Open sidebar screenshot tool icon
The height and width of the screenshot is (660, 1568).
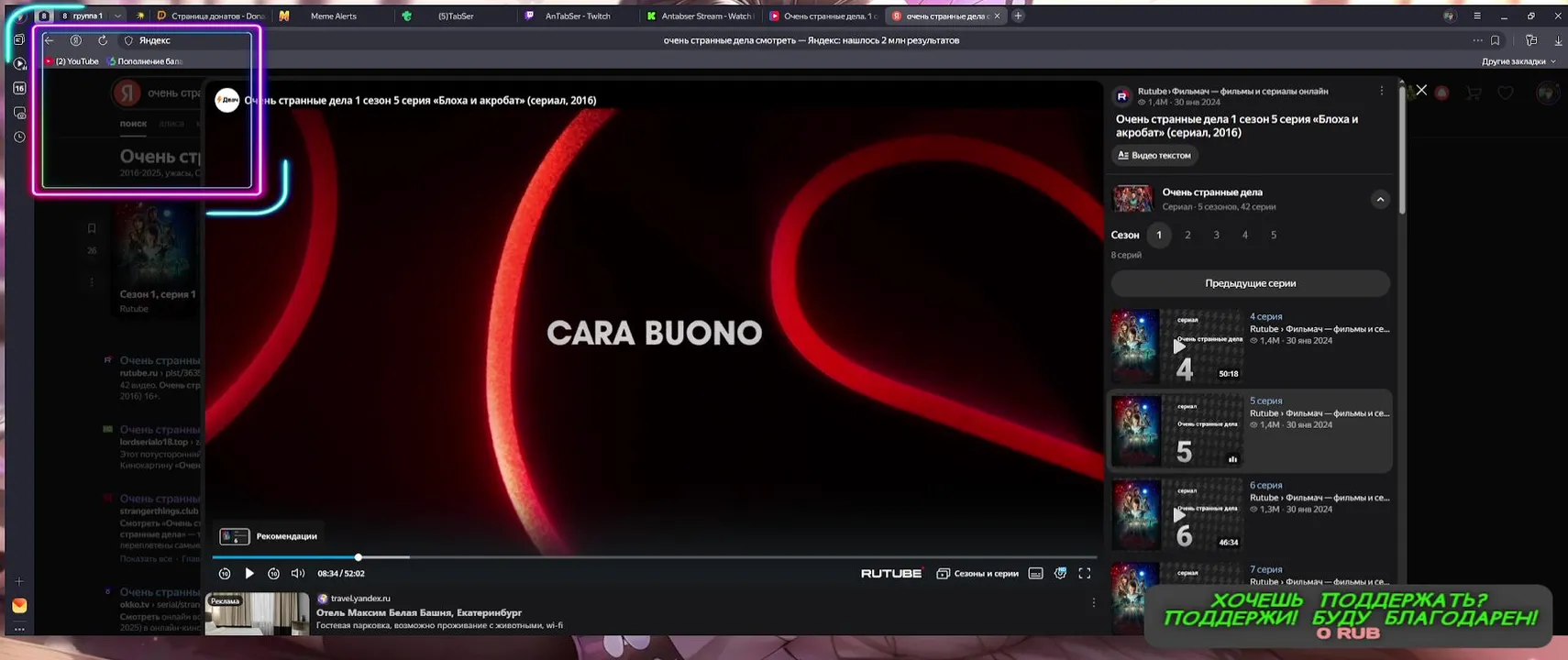[19, 113]
